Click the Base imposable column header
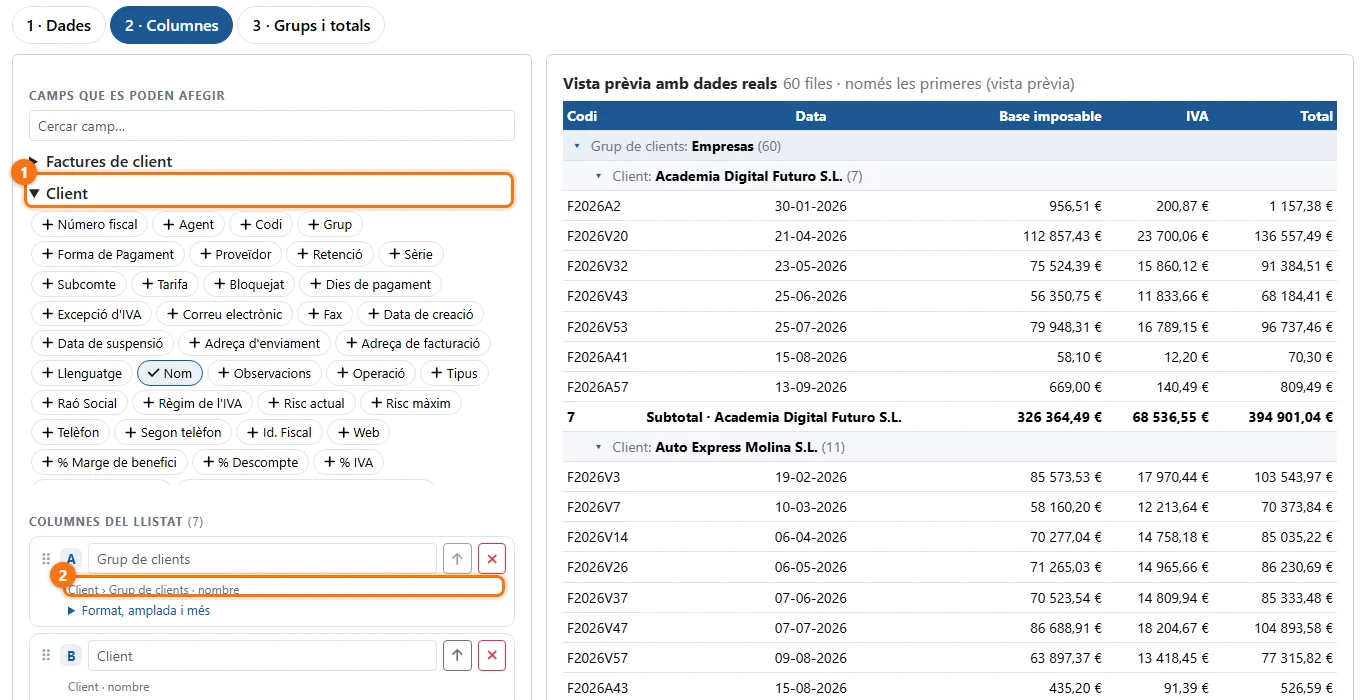The image size is (1366, 700). coord(1050,116)
